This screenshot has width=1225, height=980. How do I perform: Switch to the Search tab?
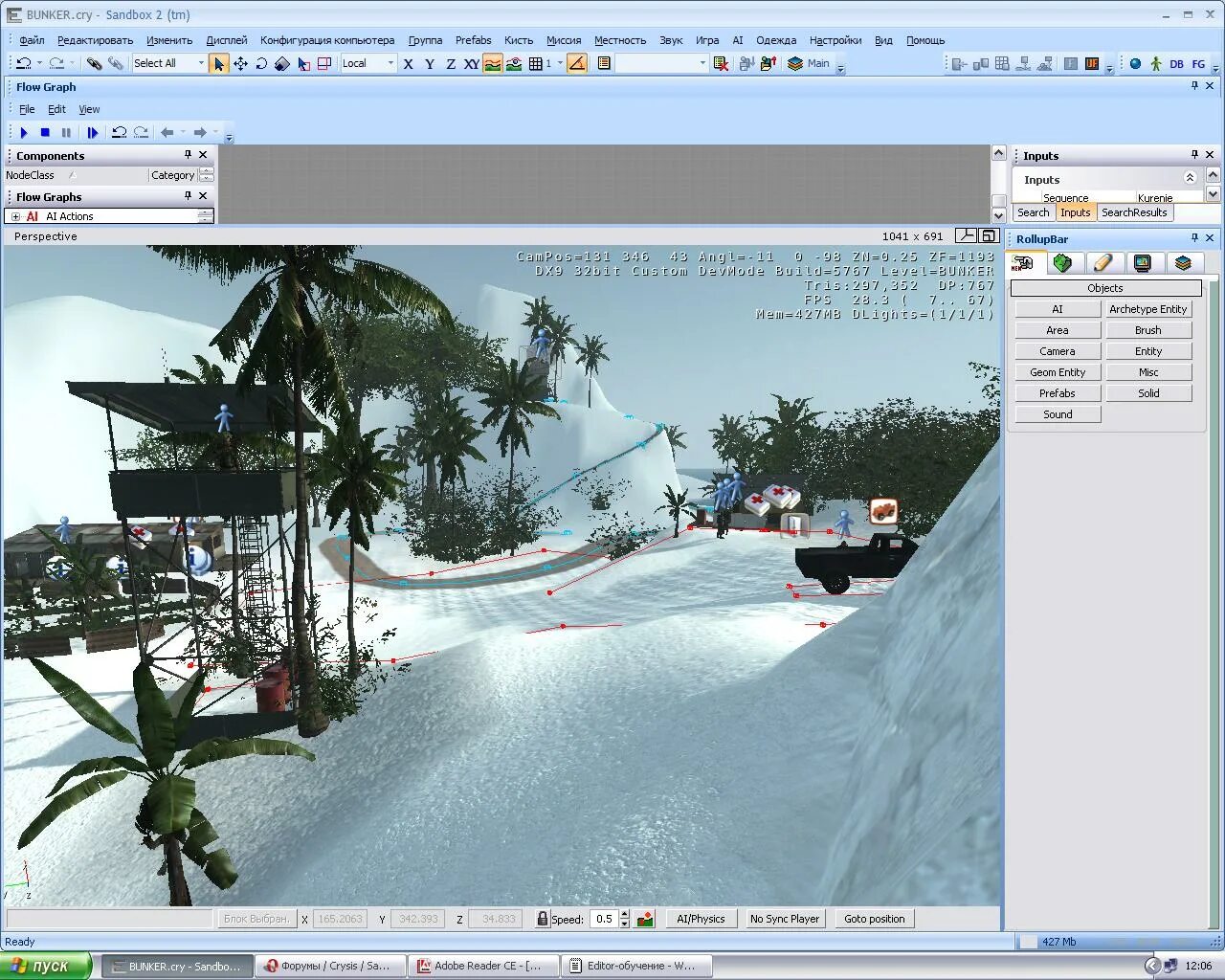pos(1033,212)
